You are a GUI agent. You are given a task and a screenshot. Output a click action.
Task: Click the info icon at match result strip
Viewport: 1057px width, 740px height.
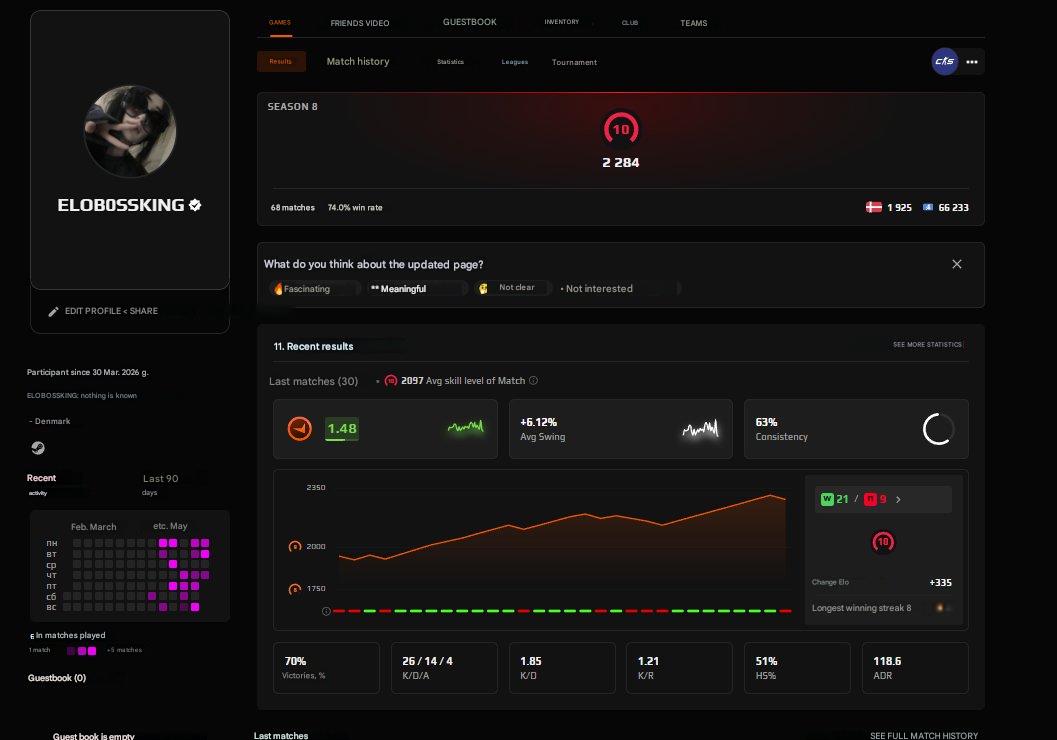(326, 611)
